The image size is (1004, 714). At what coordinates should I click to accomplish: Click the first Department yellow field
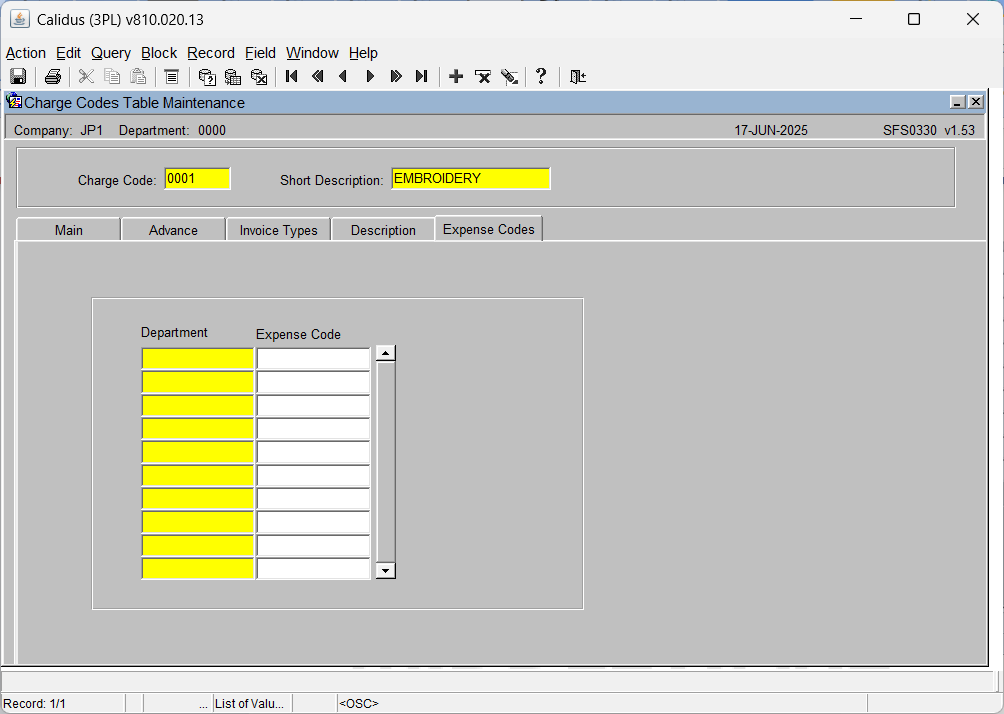pos(198,359)
